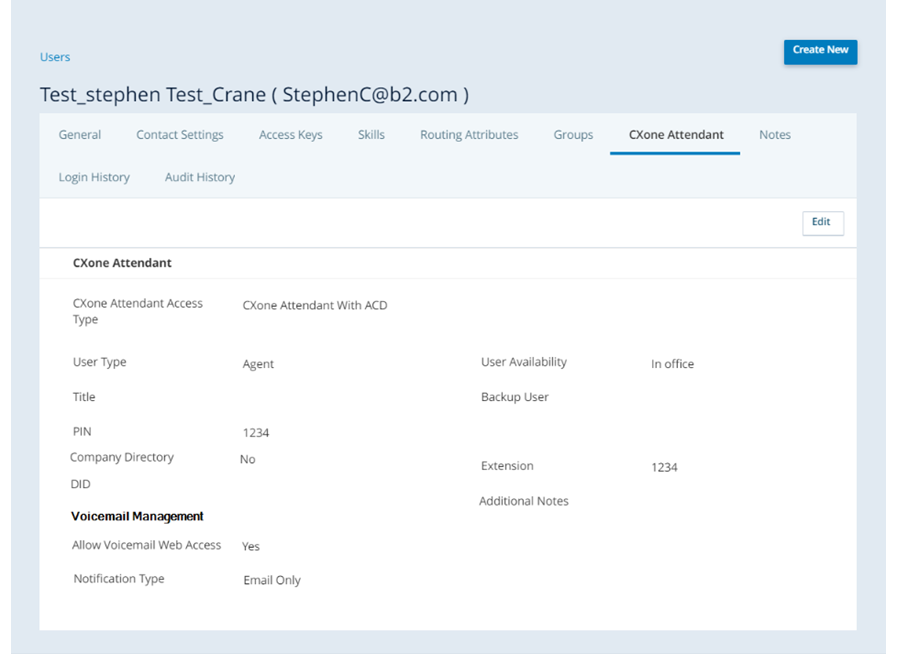The width and height of the screenshot is (898, 666).
Task: Select the Extension value 1234
Action: (x=664, y=468)
